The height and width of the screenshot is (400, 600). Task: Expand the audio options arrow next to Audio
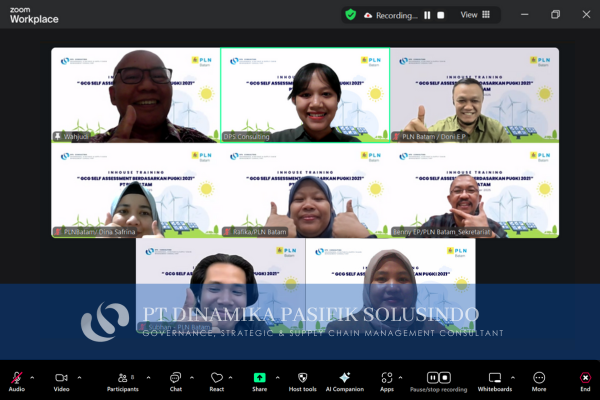(32, 377)
